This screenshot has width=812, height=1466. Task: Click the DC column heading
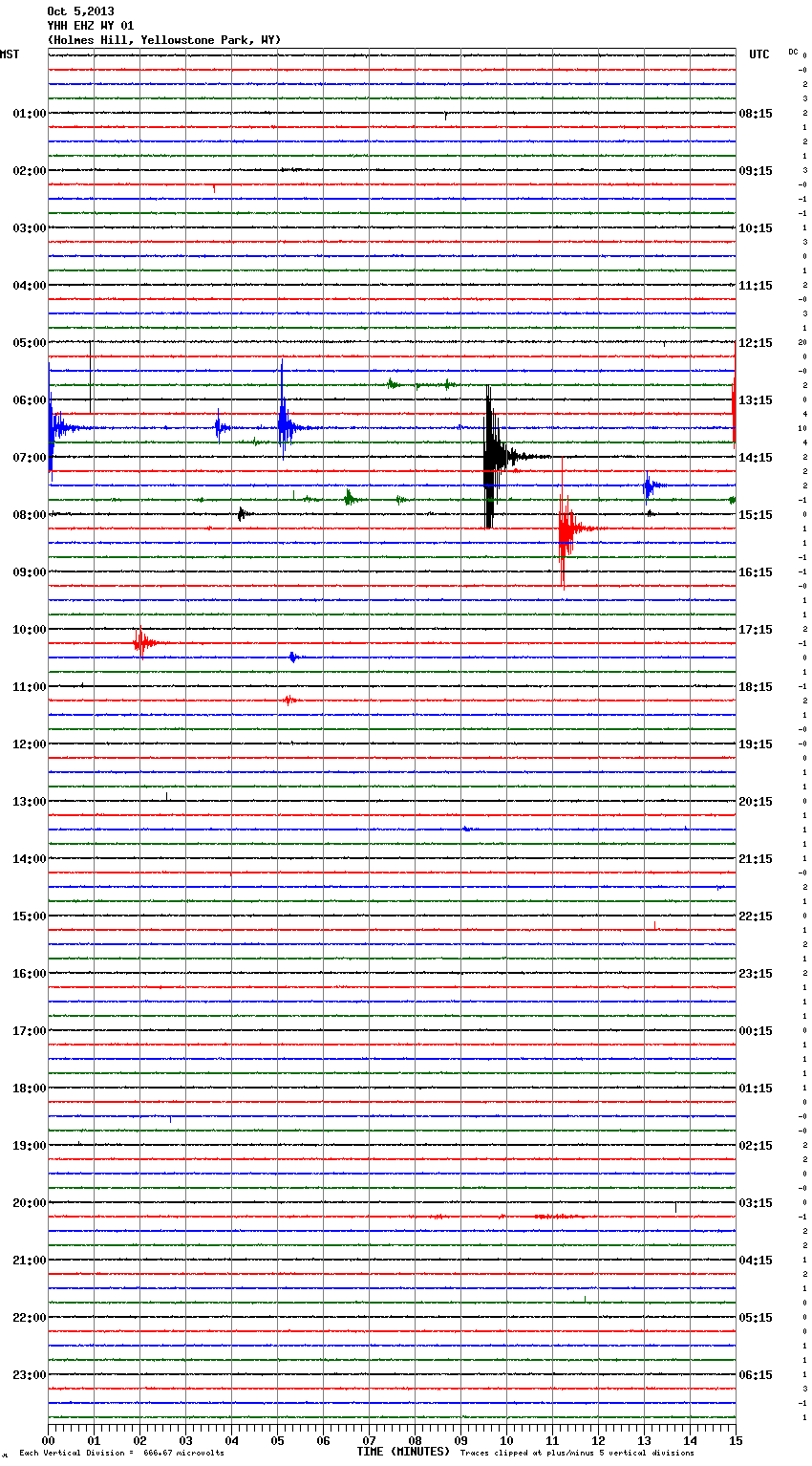[793, 52]
